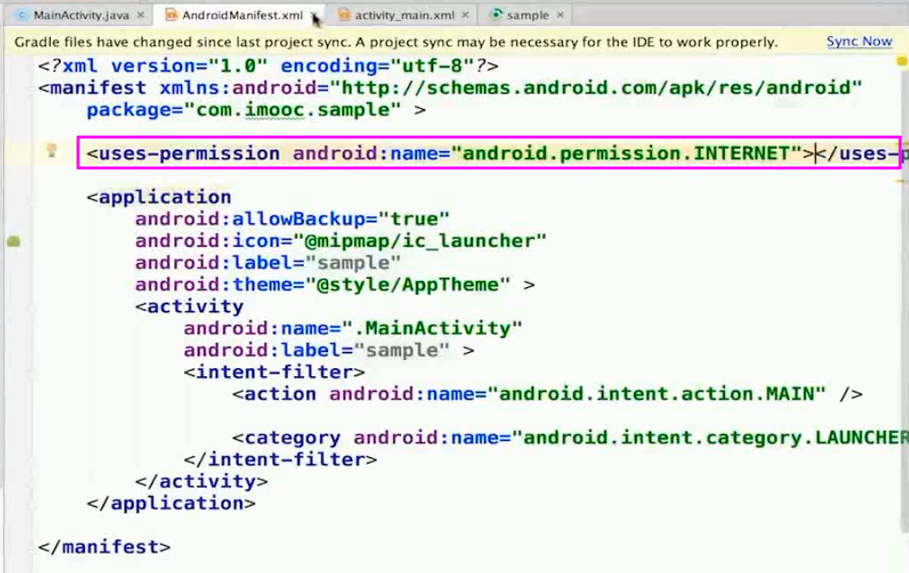
Task: Click the yellow intention lightbulb icon
Action: tap(52, 151)
